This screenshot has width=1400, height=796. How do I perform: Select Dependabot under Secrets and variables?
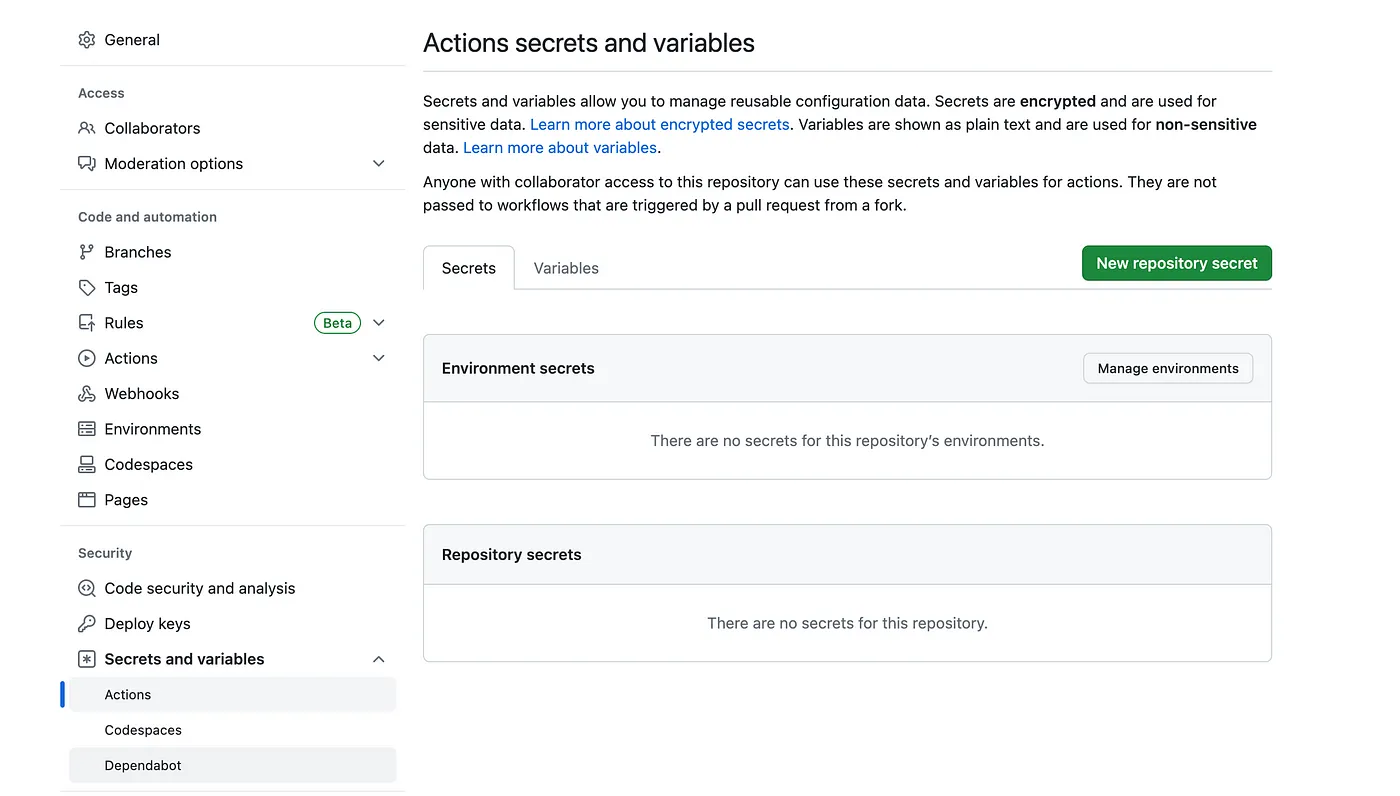(x=142, y=764)
